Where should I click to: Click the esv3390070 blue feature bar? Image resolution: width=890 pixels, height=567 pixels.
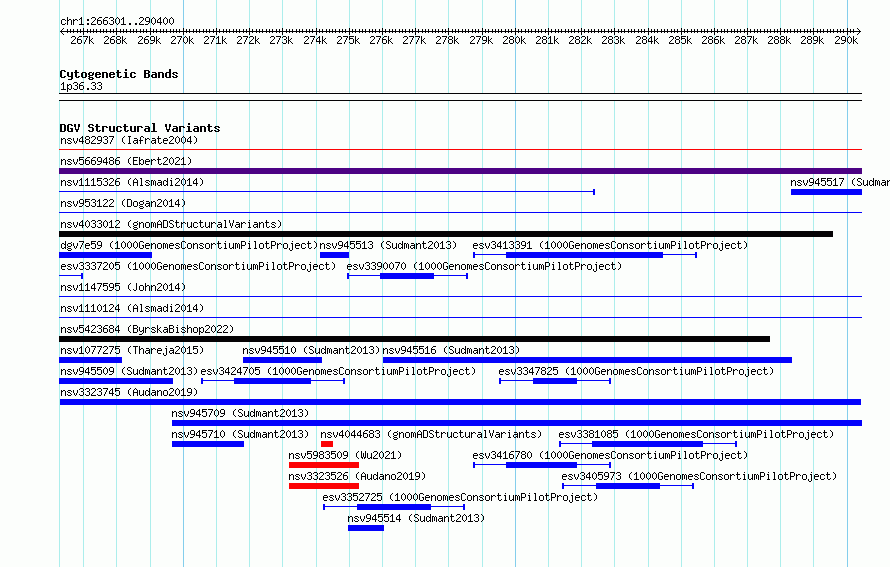pos(407,276)
